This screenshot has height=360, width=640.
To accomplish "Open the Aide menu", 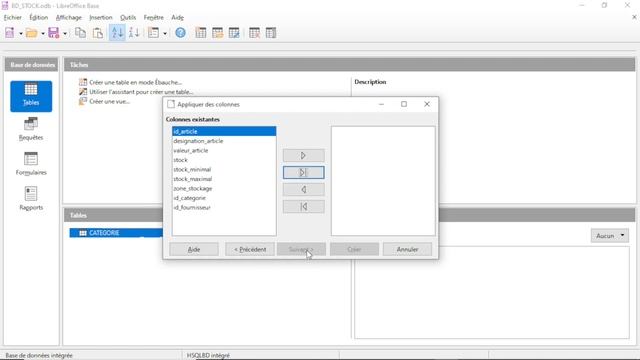I will (177, 18).
